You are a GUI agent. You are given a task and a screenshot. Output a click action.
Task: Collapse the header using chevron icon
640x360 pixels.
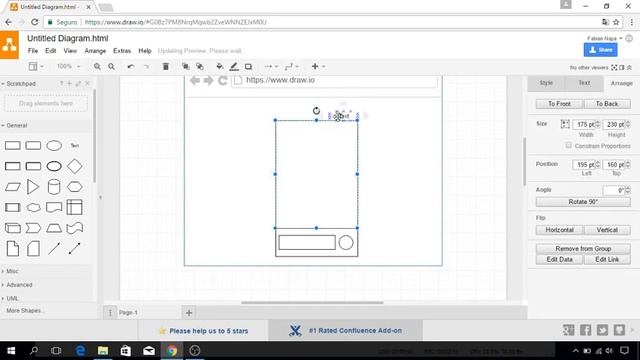pos(629,67)
